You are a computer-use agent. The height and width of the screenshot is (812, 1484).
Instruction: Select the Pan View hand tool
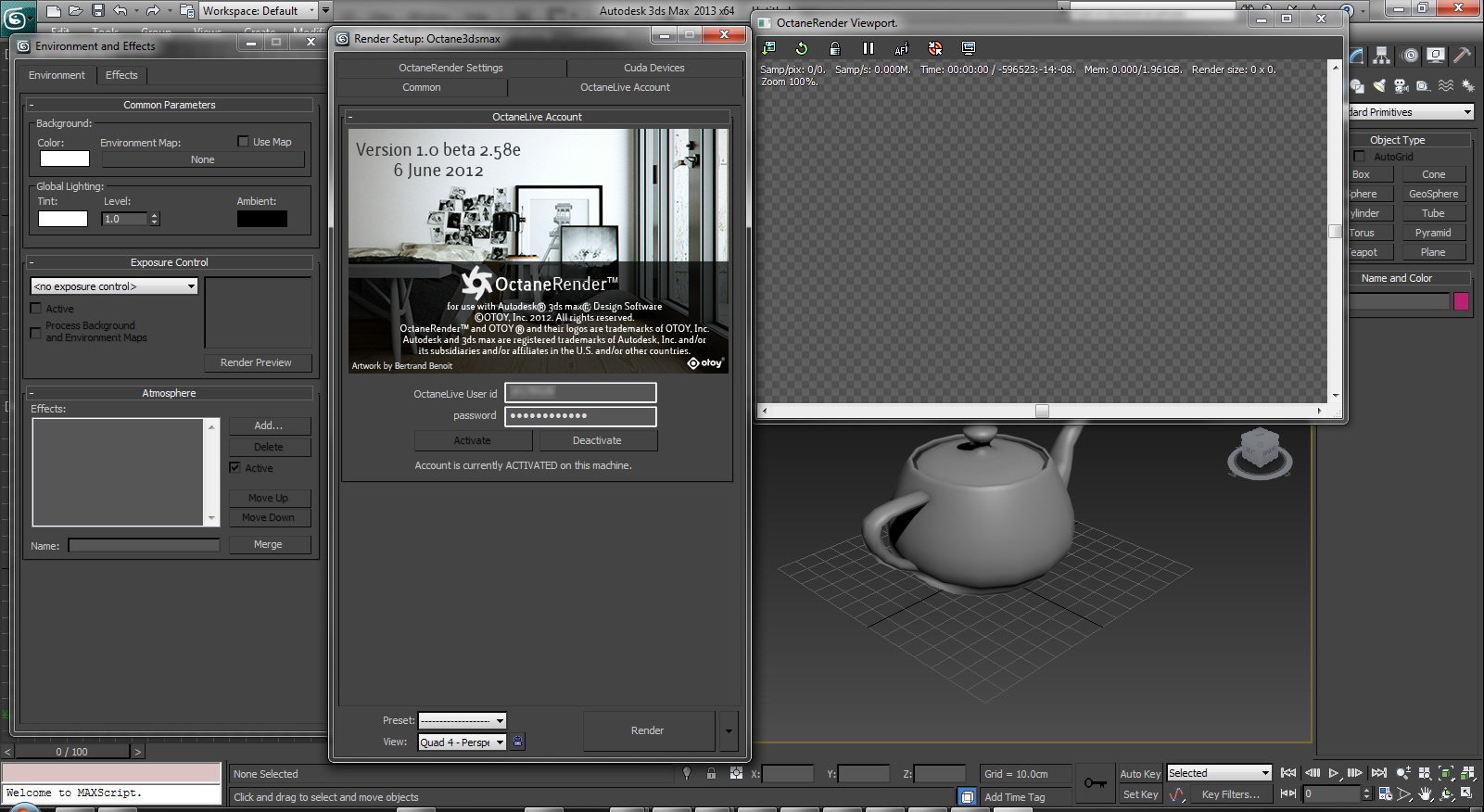(x=1426, y=793)
